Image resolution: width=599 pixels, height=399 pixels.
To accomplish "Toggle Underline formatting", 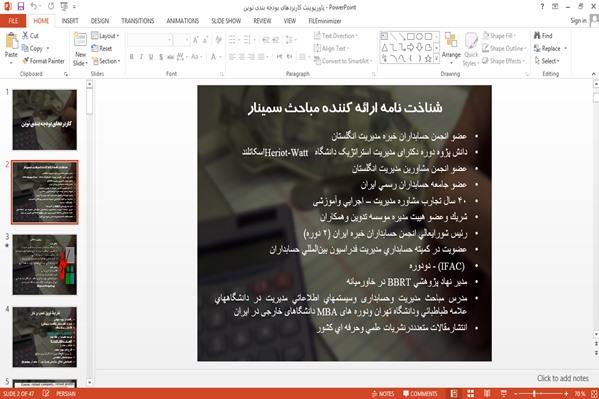I will coord(151,57).
